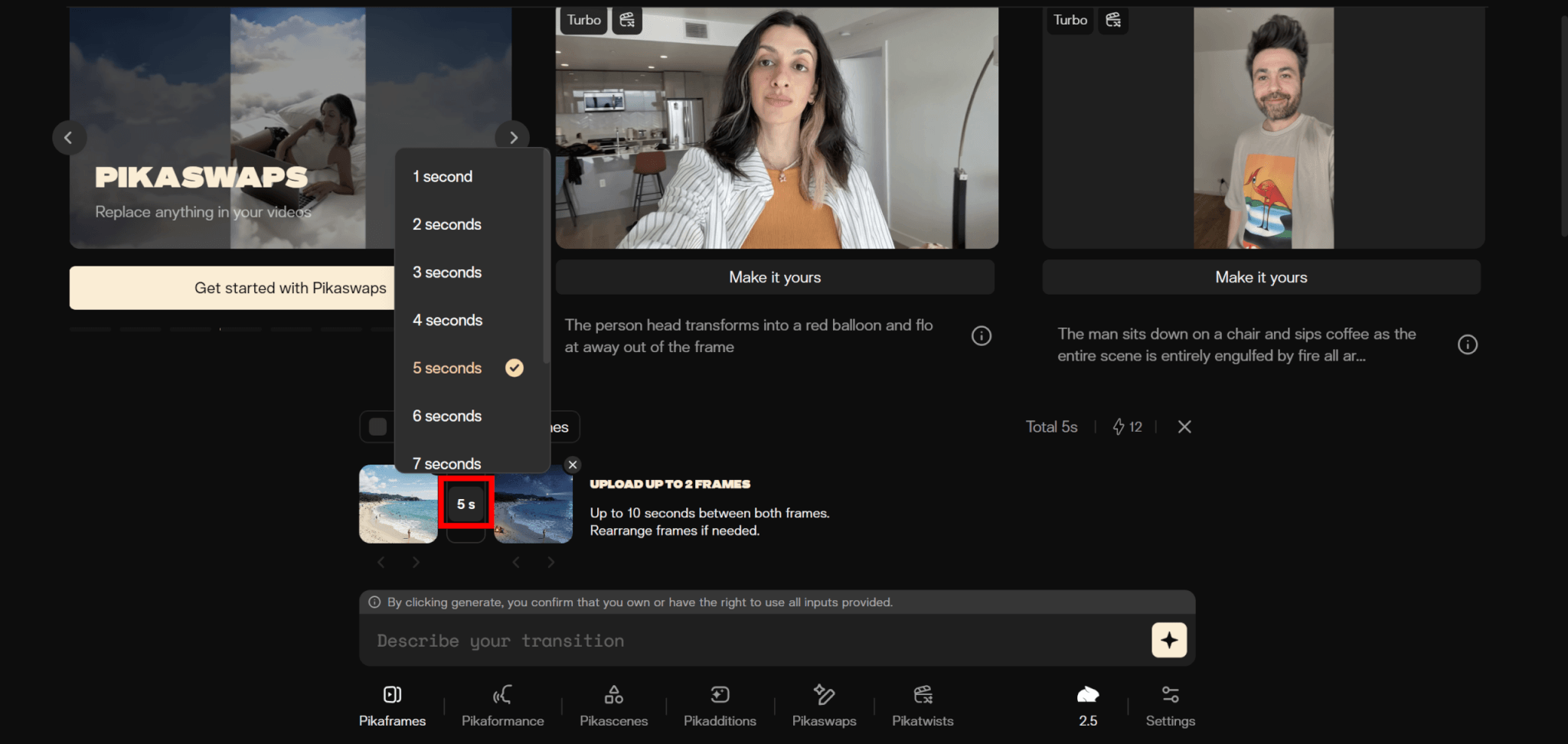Click the Describe your transition text field
This screenshot has height=744, width=1568.
pyautogui.click(x=758, y=641)
